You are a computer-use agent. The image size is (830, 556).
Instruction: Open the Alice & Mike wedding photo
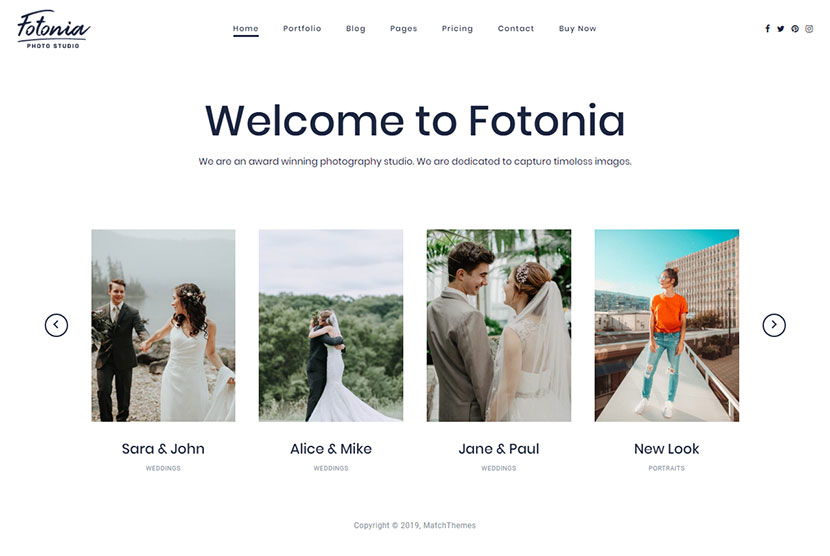point(331,325)
